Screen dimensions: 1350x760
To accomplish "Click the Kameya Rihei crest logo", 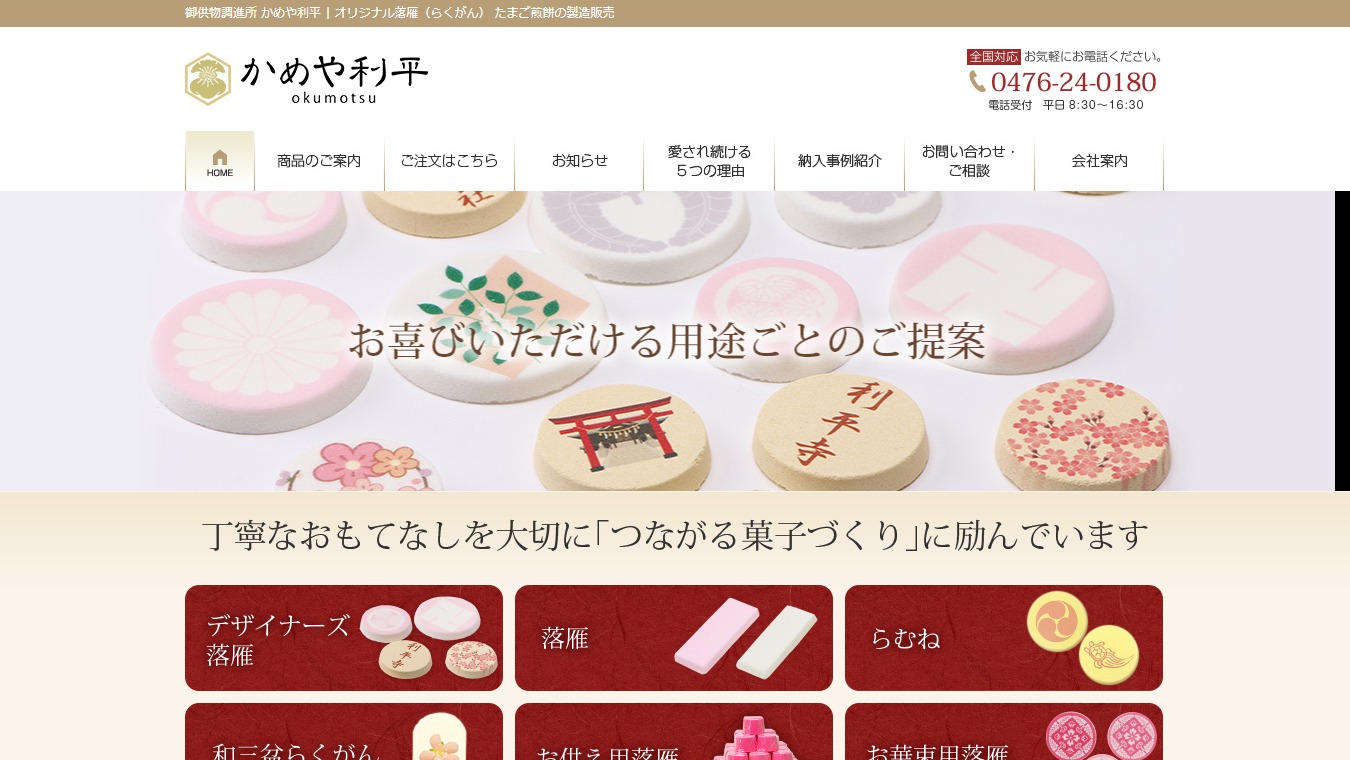I will [208, 79].
